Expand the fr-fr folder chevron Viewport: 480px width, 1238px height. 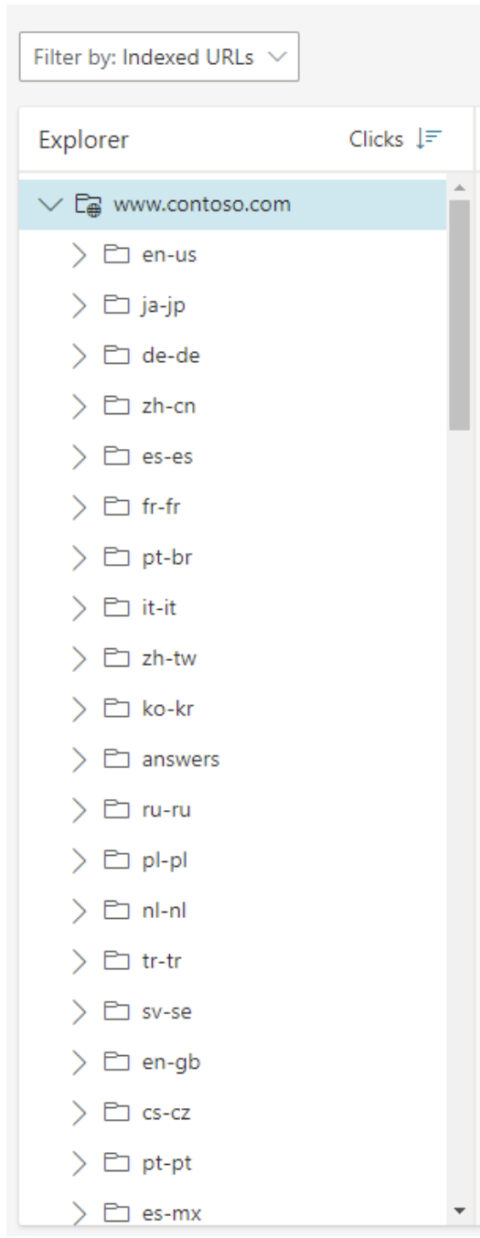pos(80,507)
